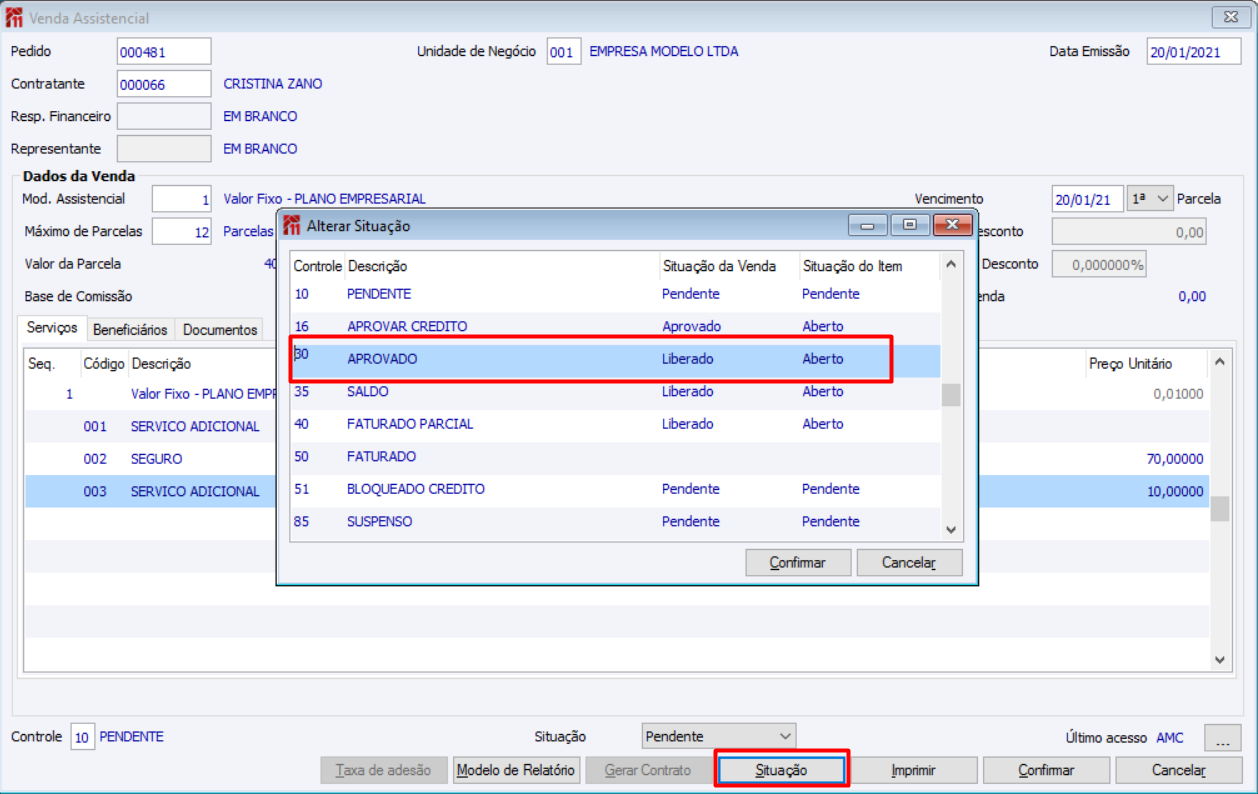Click scroll-down arrow of dialog list
This screenshot has width=1258, height=794.
click(951, 530)
